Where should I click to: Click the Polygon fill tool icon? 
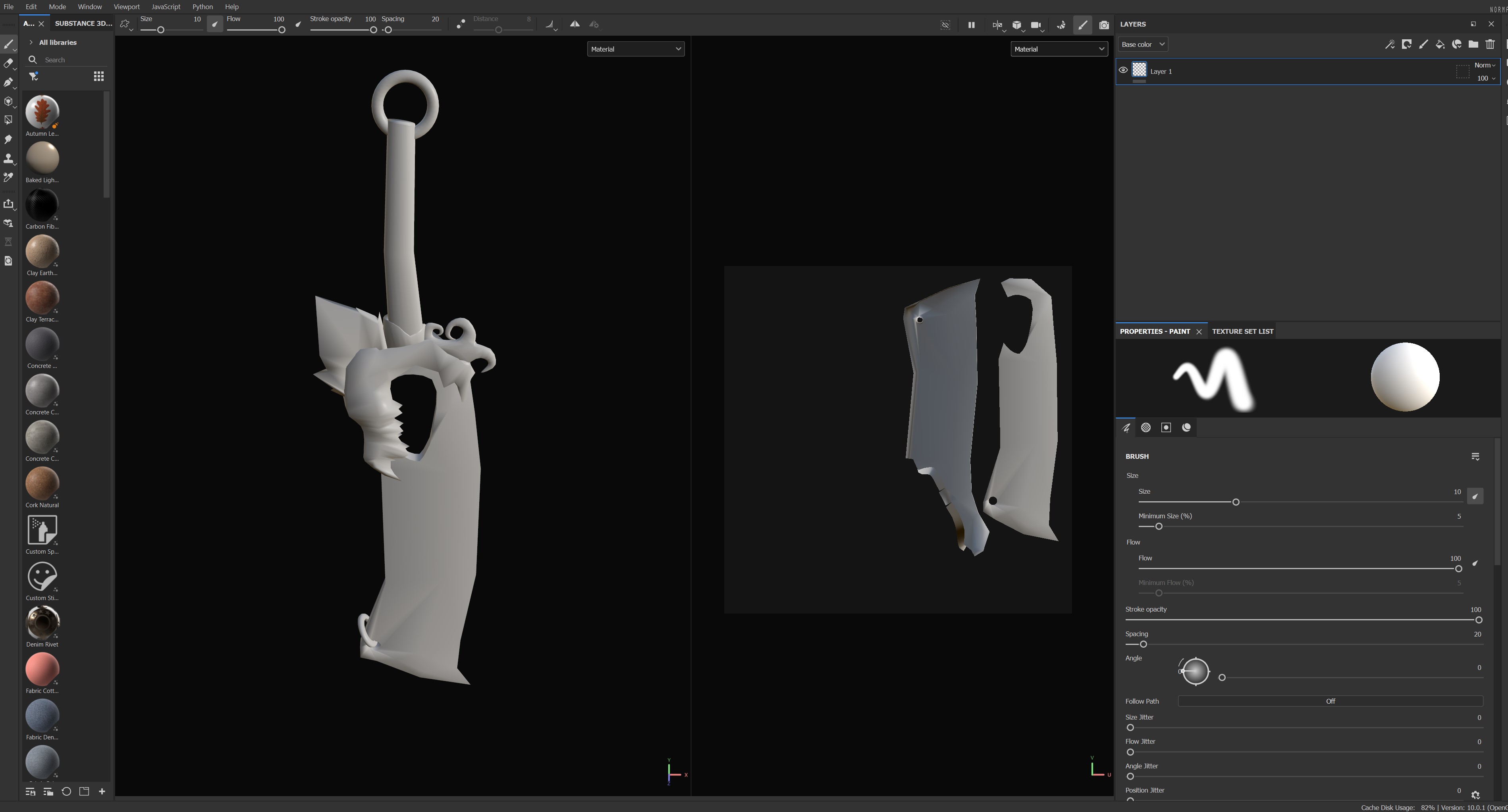(x=8, y=120)
